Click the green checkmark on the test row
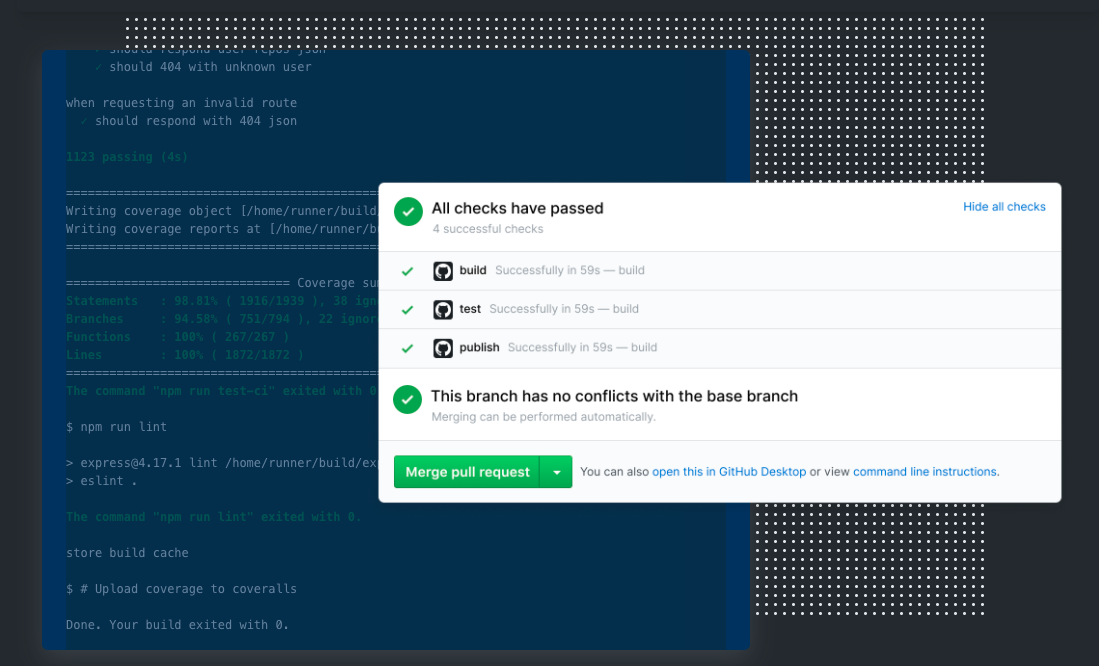Viewport: 1099px width, 666px height. 407,310
